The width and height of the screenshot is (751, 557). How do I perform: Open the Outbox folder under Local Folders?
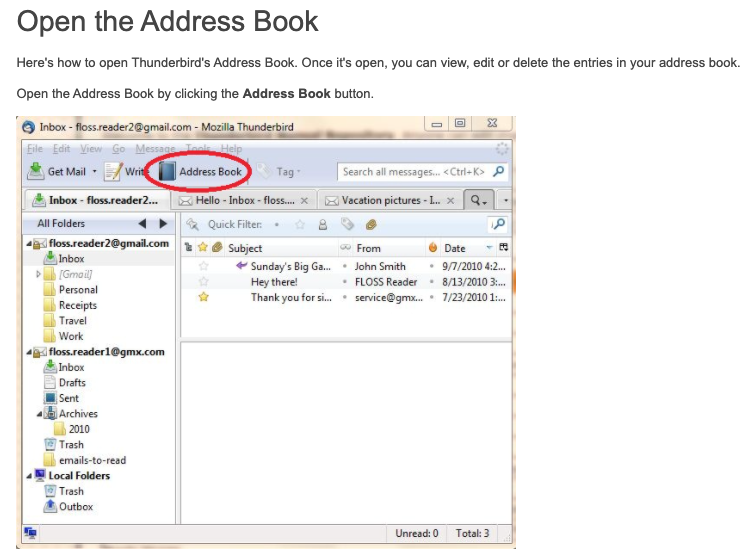(x=75, y=507)
